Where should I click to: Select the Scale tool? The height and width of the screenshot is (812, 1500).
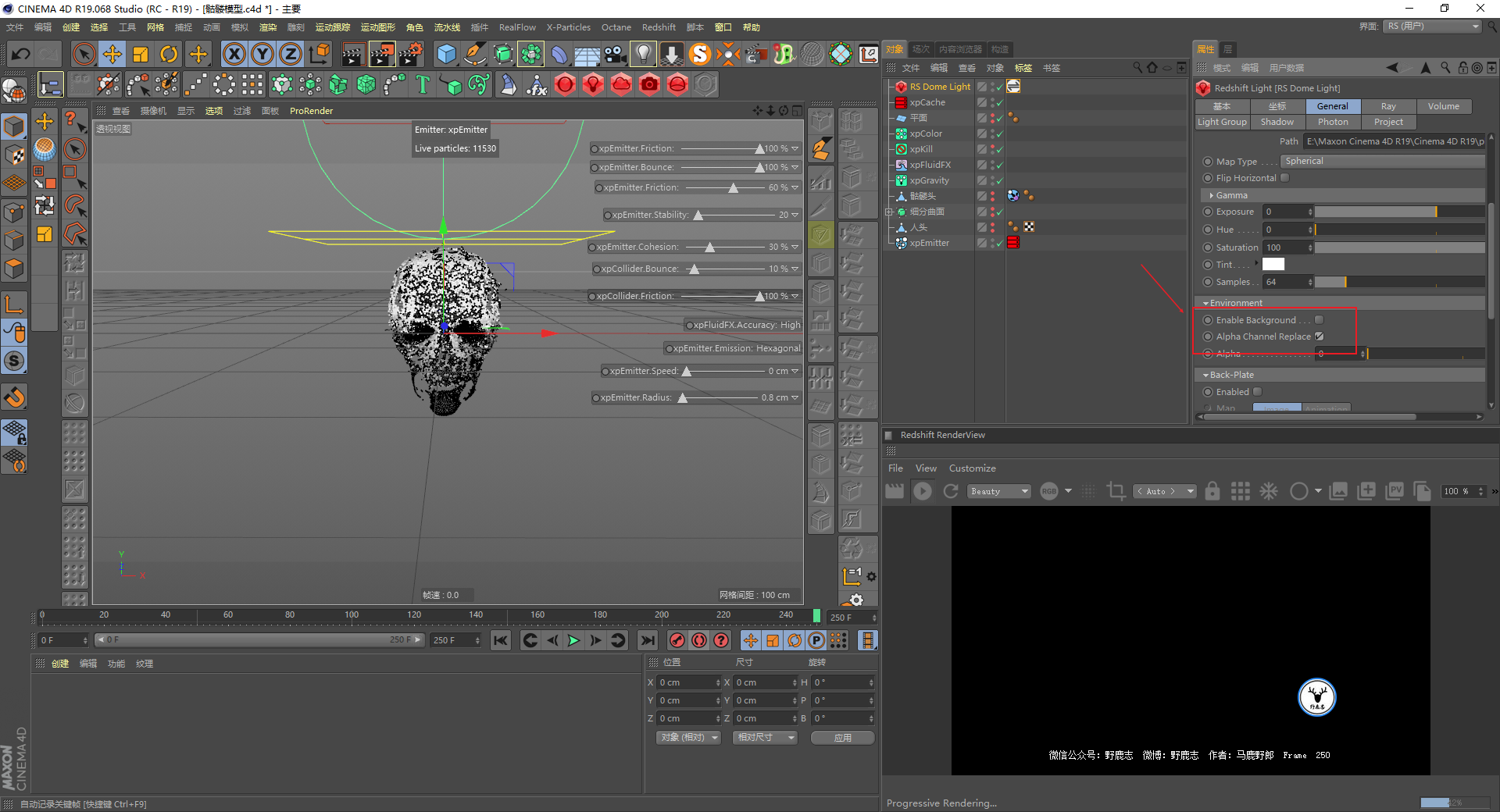click(x=141, y=54)
